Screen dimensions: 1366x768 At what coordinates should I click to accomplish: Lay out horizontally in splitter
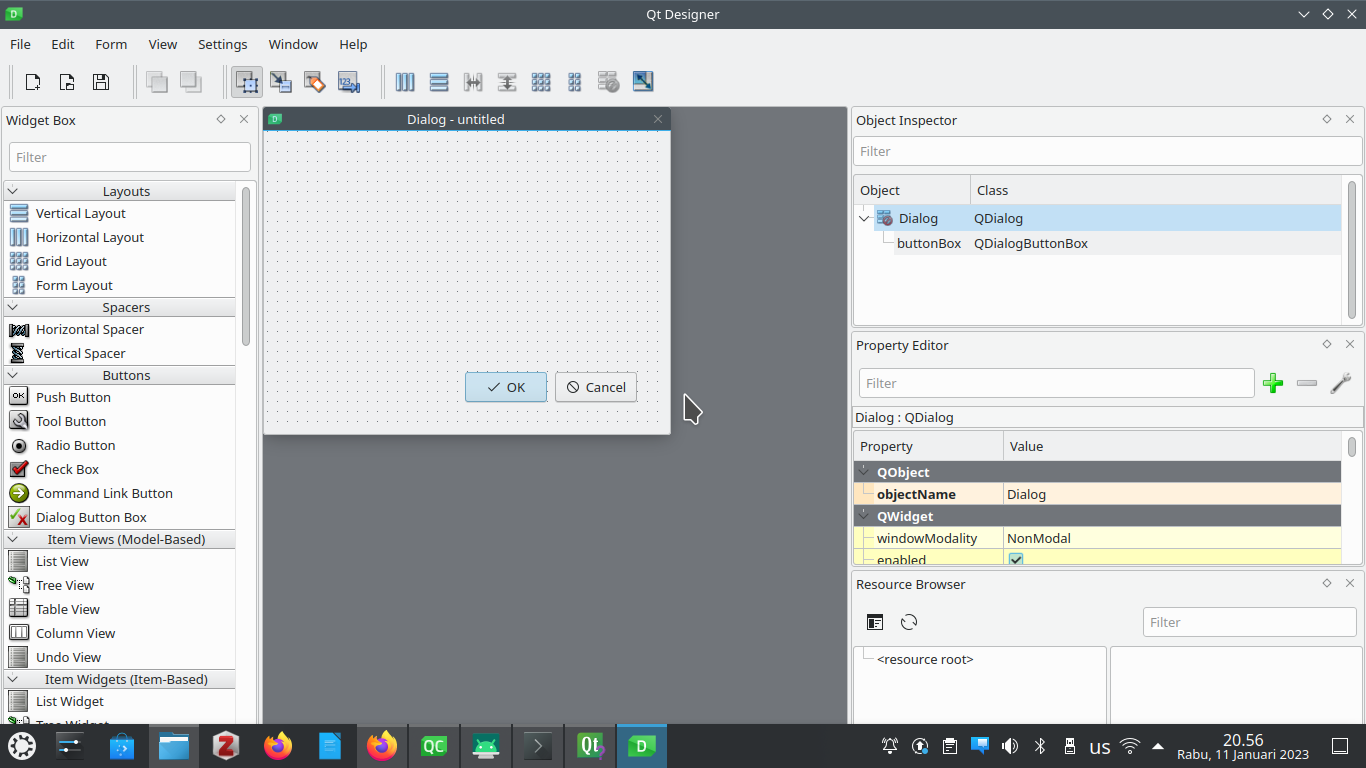pyautogui.click(x=473, y=82)
